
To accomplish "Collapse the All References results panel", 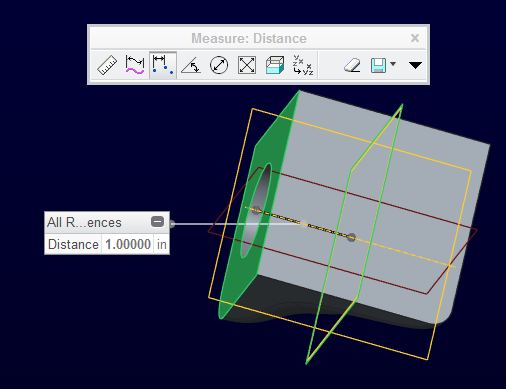I will tap(158, 222).
